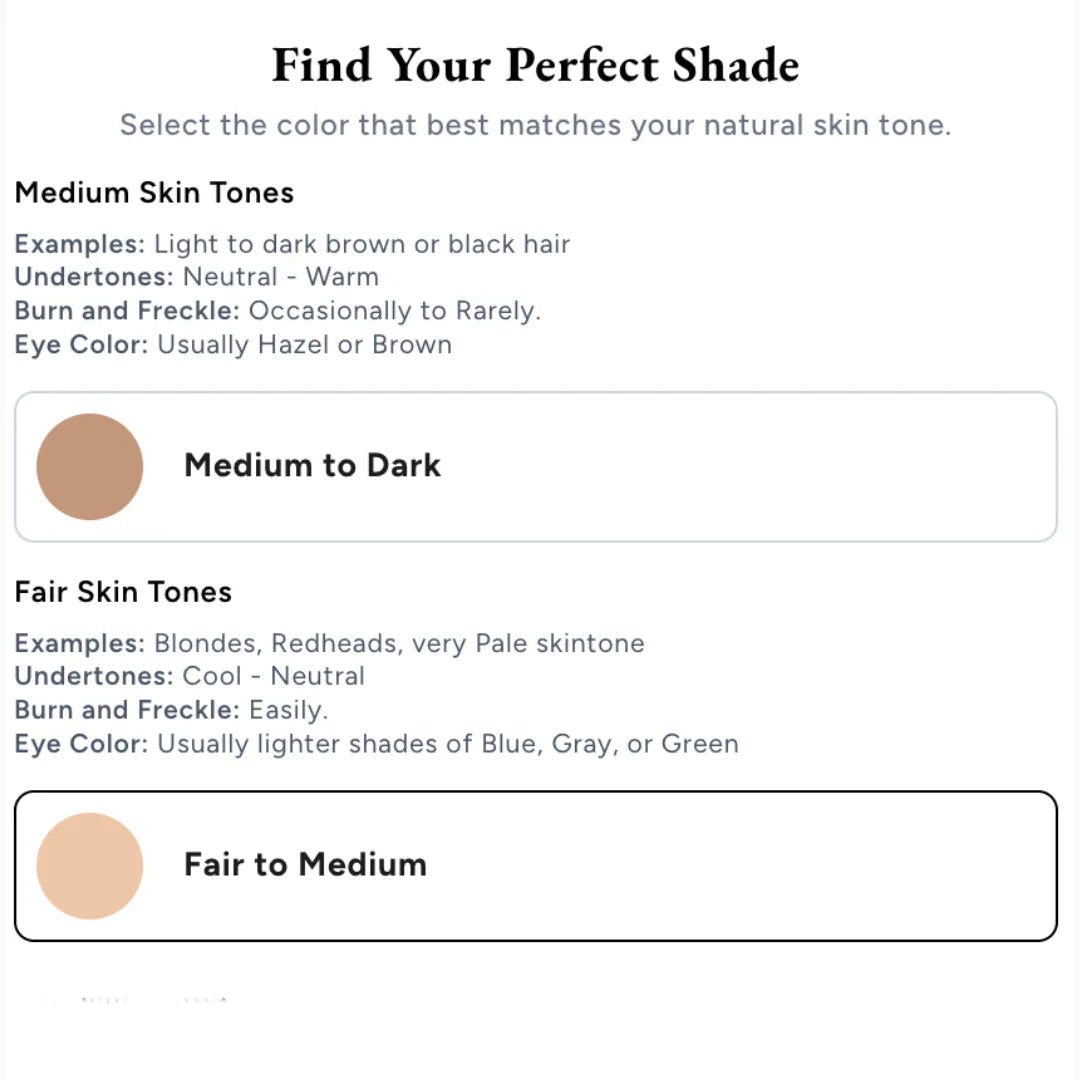Image resolution: width=1080 pixels, height=1080 pixels.
Task: Click the brown Medium to Dark color swatch
Action: [x=90, y=467]
